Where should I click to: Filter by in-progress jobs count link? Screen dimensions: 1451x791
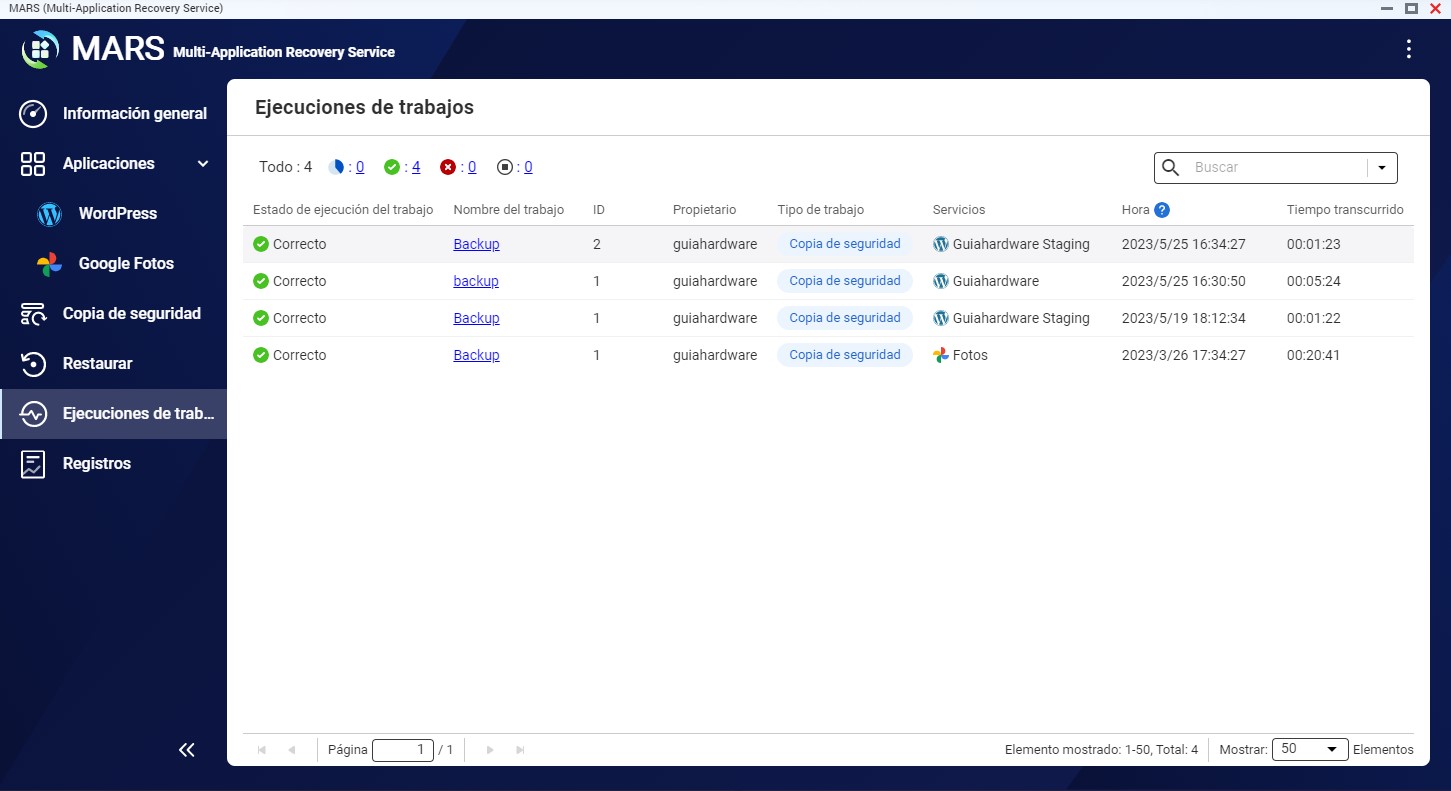pyautogui.click(x=360, y=167)
